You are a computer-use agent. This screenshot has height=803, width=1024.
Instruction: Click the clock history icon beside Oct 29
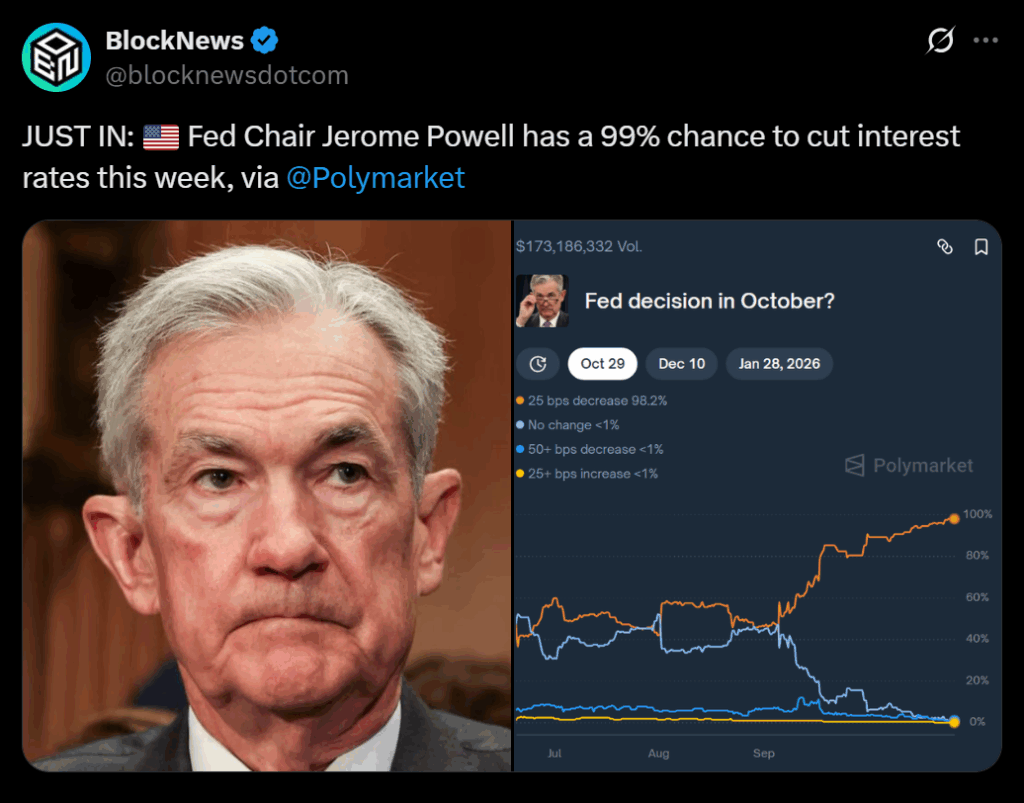click(538, 363)
